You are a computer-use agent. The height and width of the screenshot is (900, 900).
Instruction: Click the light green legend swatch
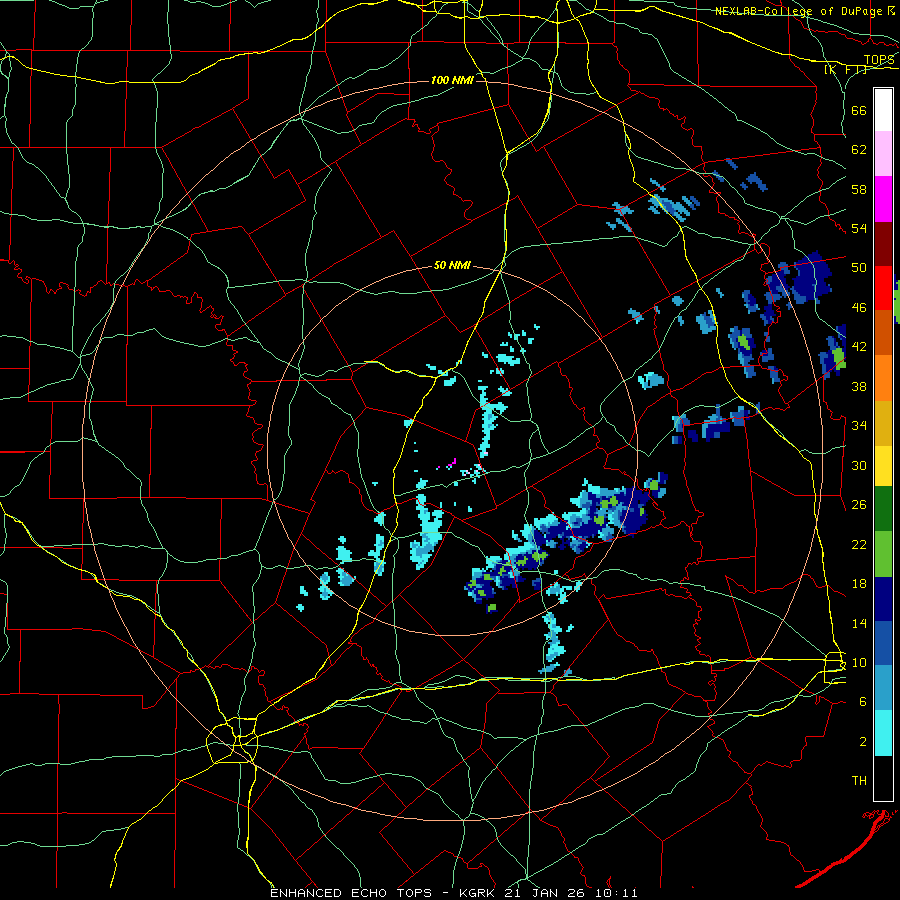pos(883,553)
